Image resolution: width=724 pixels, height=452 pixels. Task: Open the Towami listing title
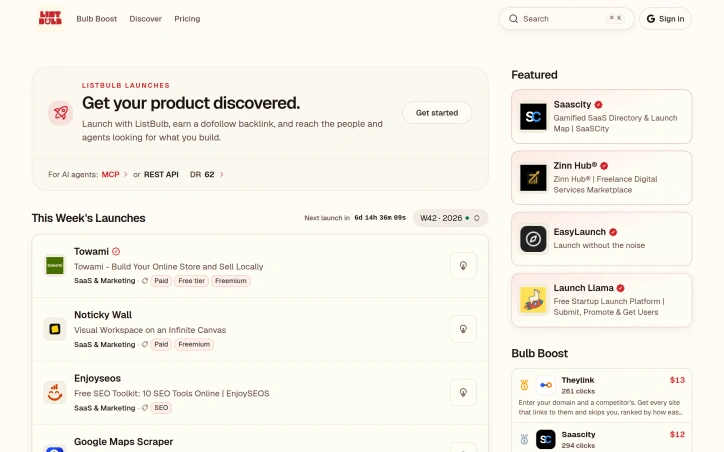click(91, 252)
